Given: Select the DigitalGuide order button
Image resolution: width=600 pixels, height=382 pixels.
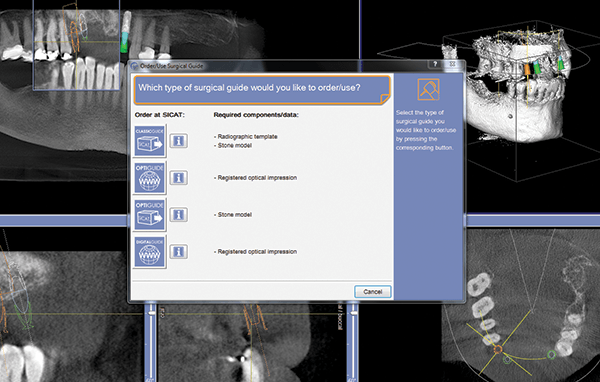Looking at the screenshot, I should [x=150, y=252].
